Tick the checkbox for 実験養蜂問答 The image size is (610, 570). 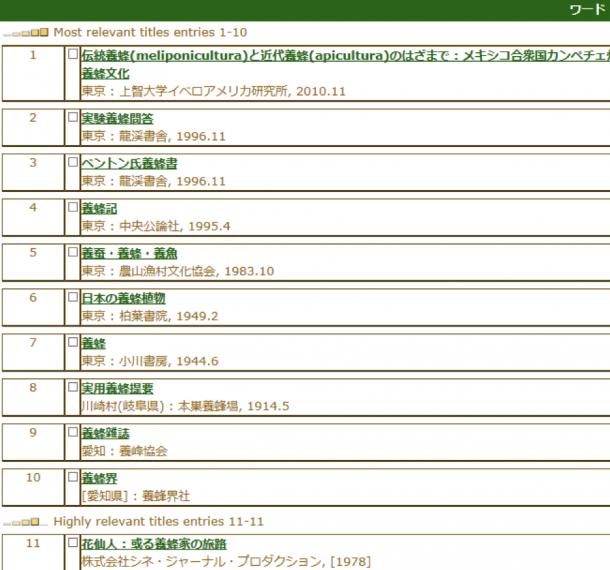click(x=73, y=117)
